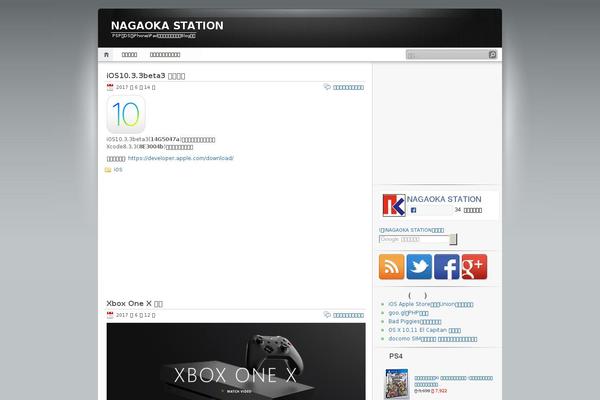Viewport: 600px width, 400px height.
Task: Open the second navigation menu item
Action: pyautogui.click(x=129, y=55)
